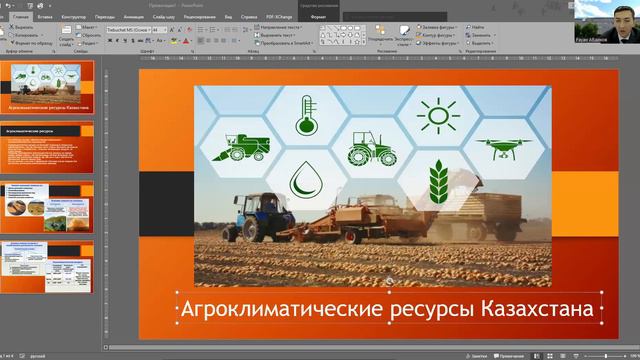Open the Рецензирование (Review) ribbon tab
The image size is (640, 360).
pos(200,17)
